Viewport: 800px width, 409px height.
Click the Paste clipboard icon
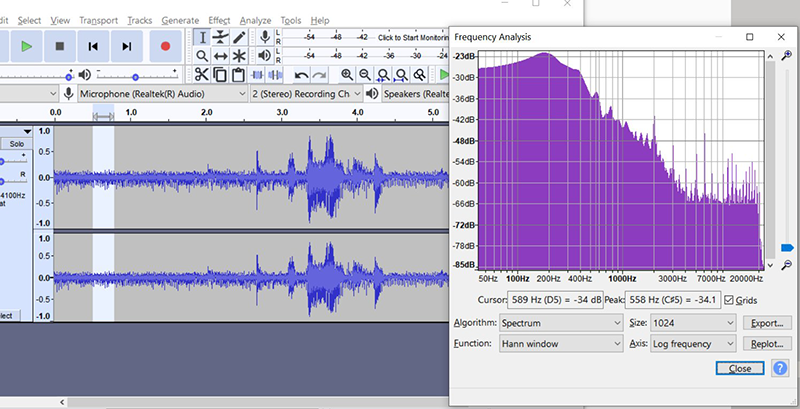[x=238, y=75]
